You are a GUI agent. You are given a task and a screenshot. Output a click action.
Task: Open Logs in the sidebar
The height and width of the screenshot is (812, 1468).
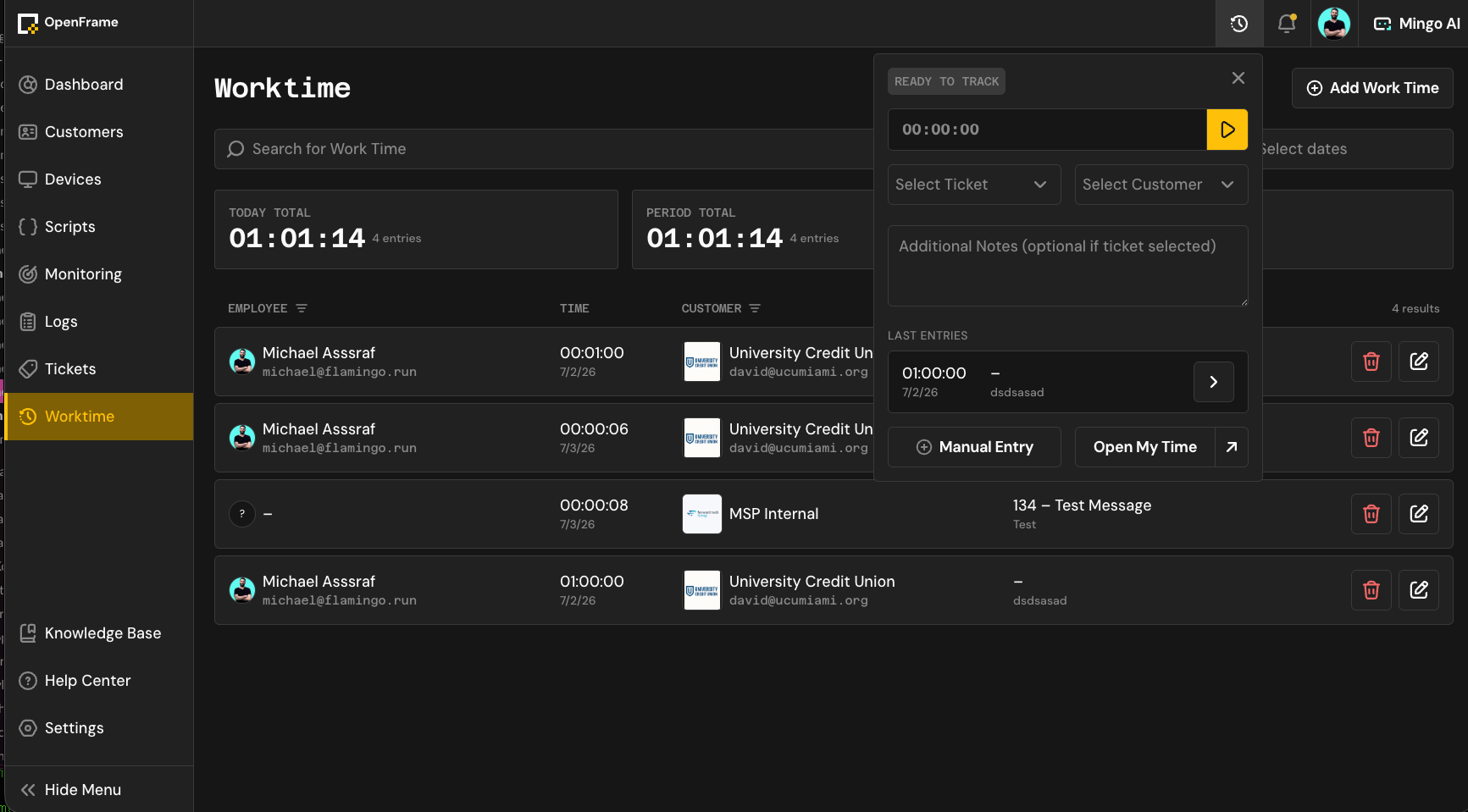99,322
